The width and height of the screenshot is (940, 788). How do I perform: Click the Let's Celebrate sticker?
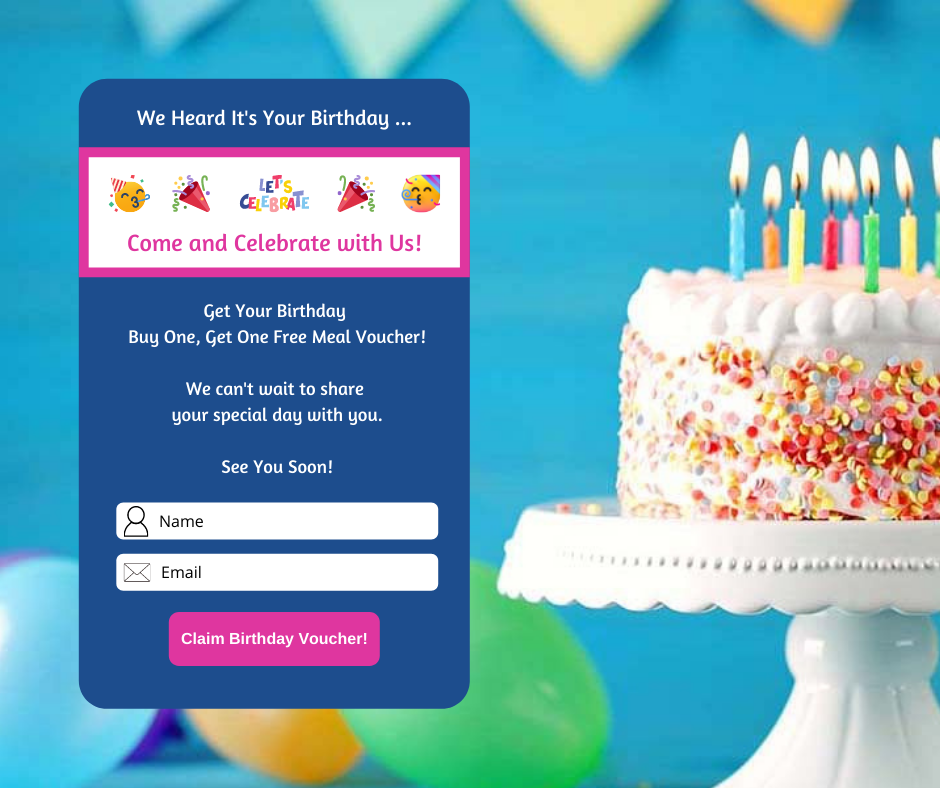275,195
